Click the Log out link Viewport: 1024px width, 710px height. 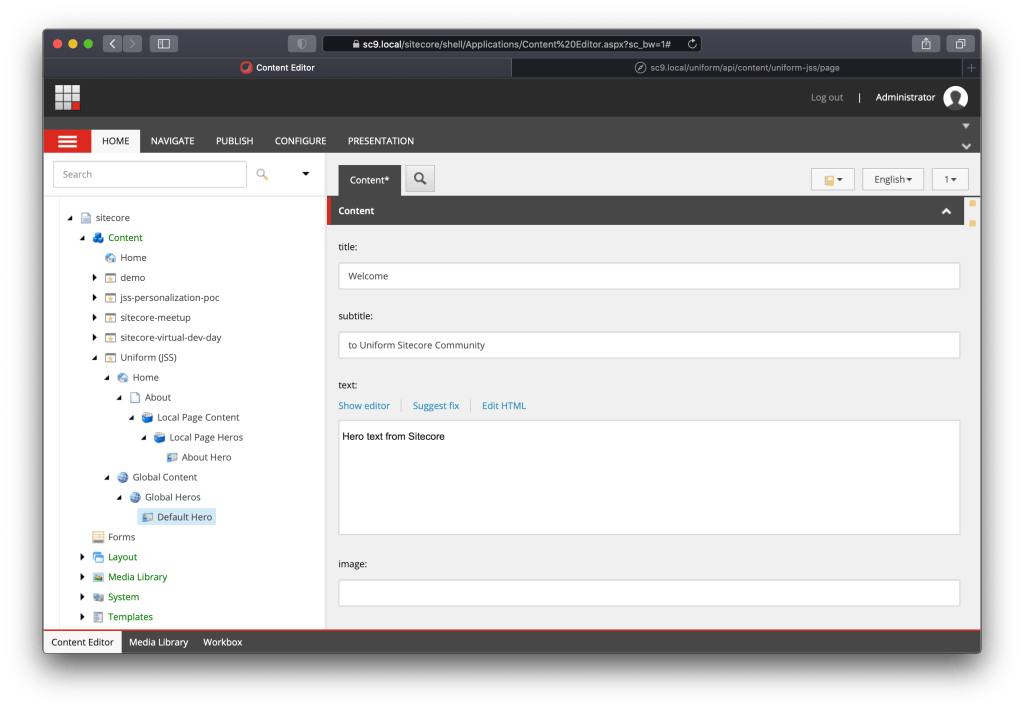(x=826, y=97)
